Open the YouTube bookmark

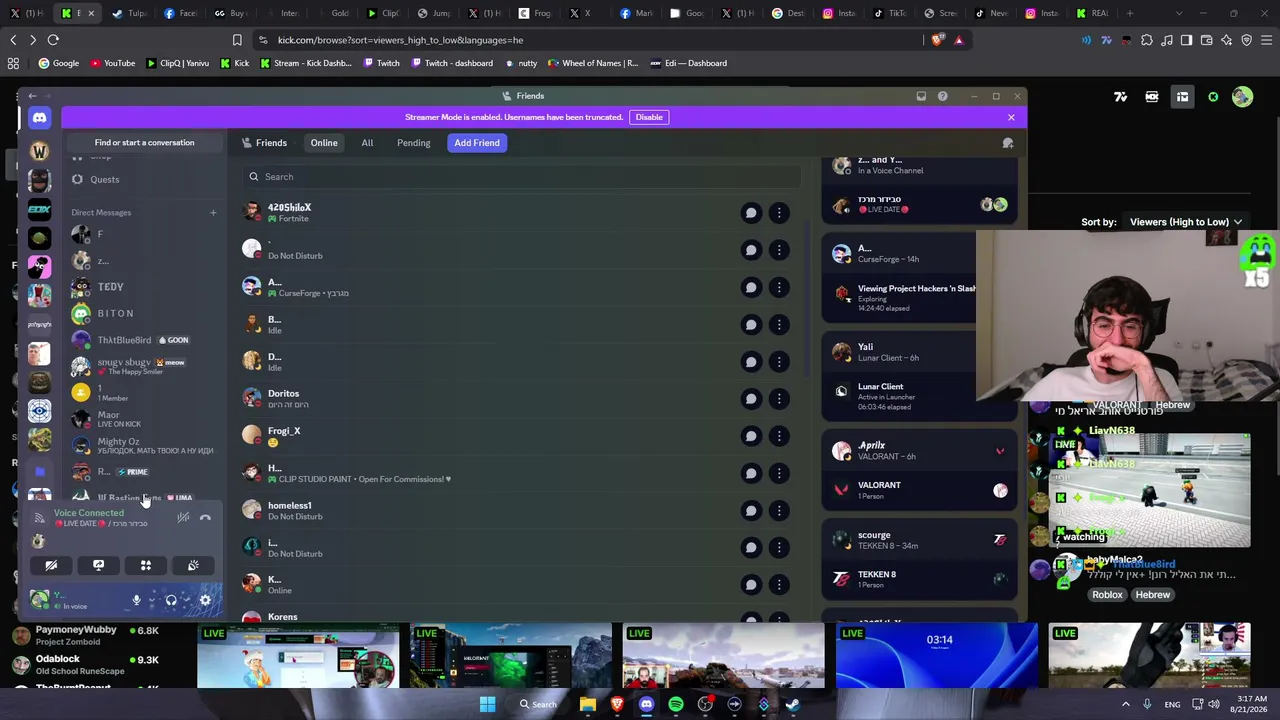[113, 63]
